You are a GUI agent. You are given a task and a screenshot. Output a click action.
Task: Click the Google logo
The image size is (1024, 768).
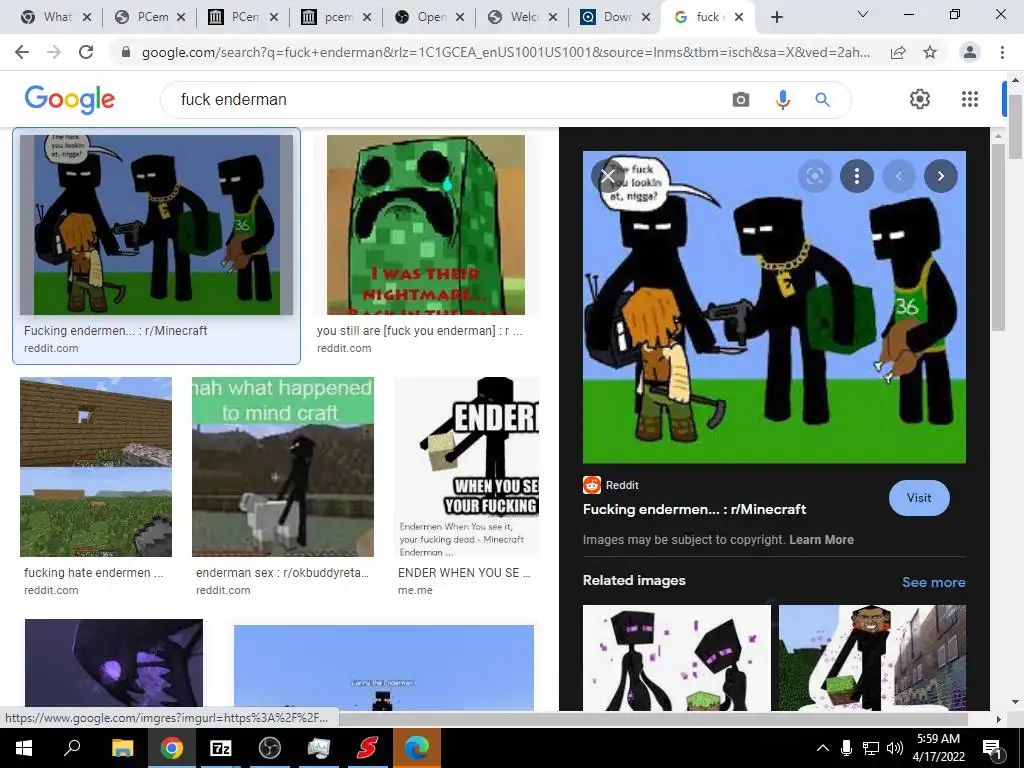pyautogui.click(x=70, y=99)
